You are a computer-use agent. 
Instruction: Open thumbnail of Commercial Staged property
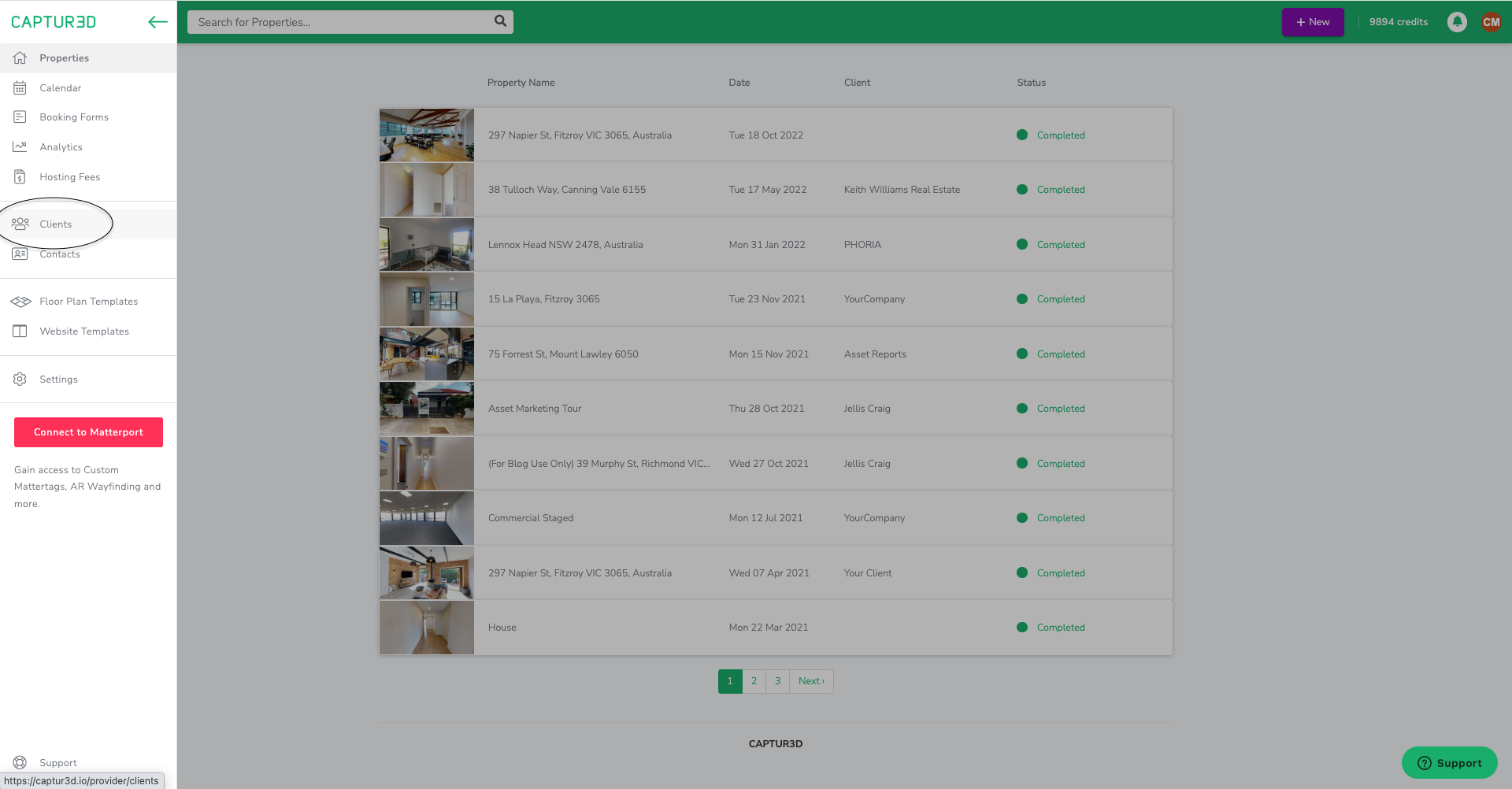pyautogui.click(x=427, y=518)
